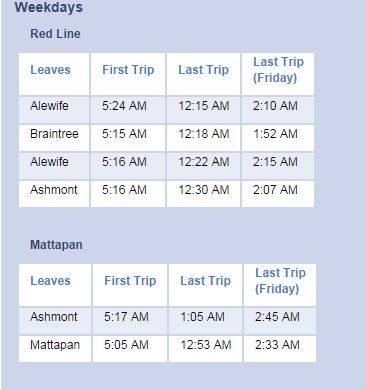Click Mattapan table Last Trip header
366x390 pixels.
(205, 281)
